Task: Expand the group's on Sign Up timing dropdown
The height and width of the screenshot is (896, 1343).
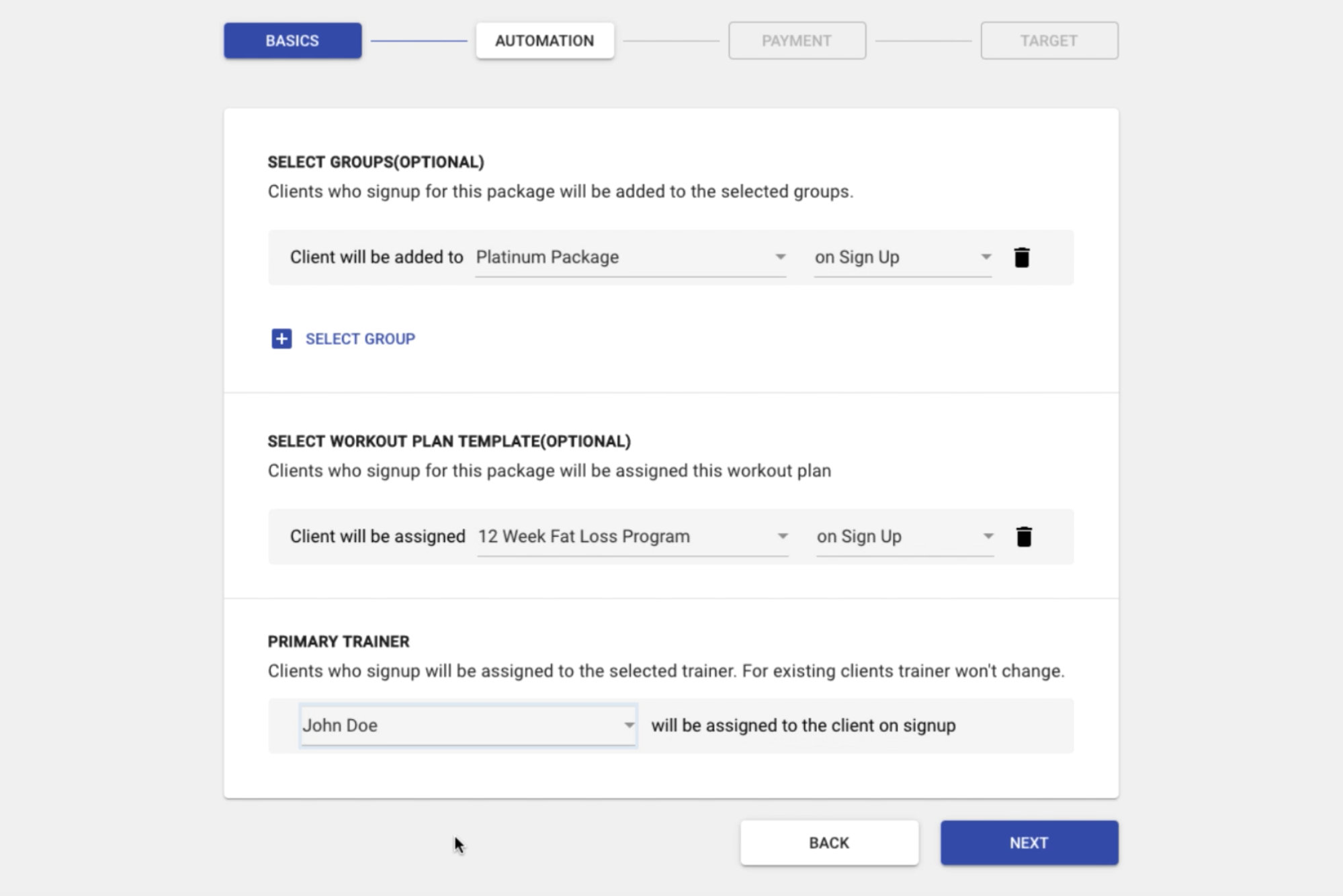Action: [x=894, y=257]
